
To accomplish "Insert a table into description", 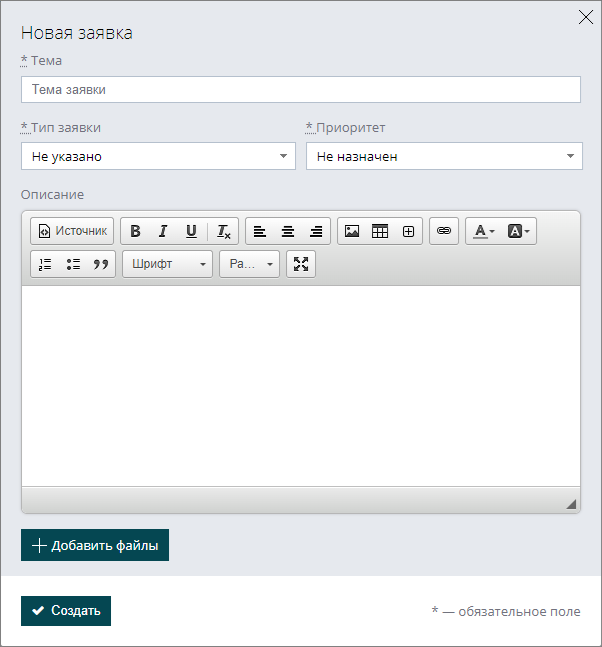I will coord(380,231).
